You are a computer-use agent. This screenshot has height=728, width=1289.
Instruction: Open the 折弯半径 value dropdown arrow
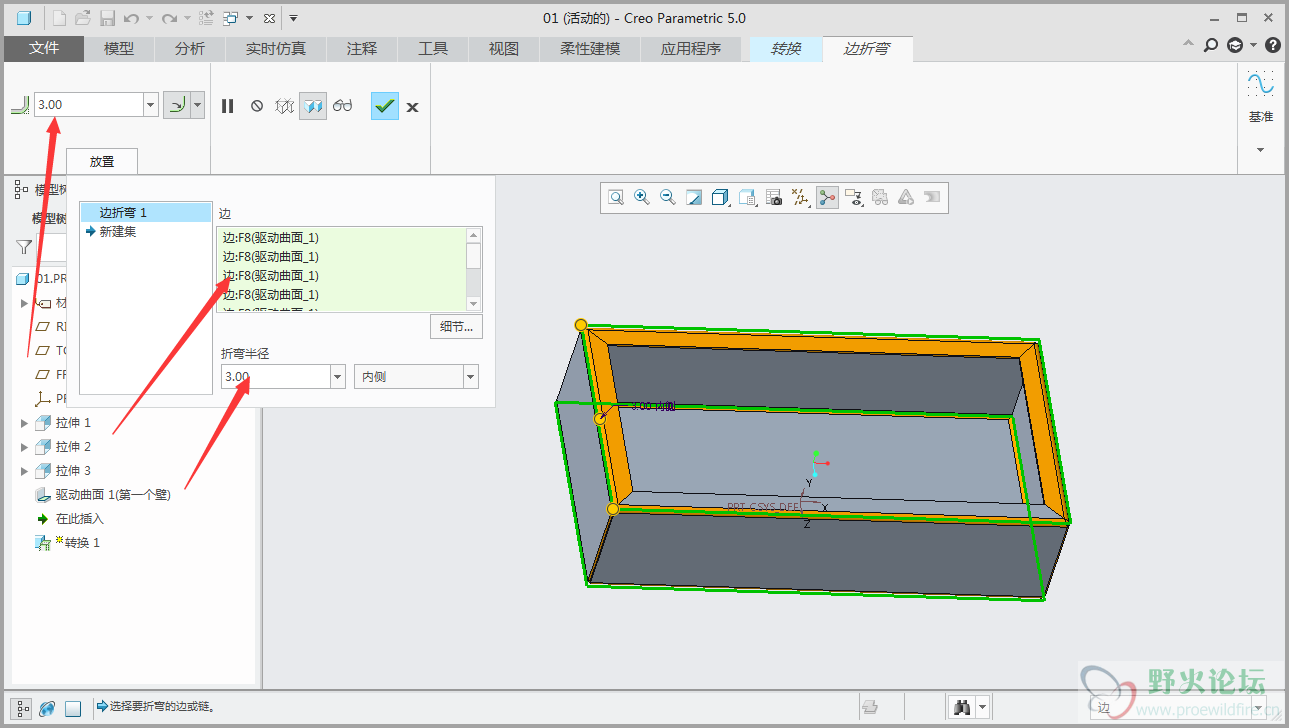click(x=337, y=376)
